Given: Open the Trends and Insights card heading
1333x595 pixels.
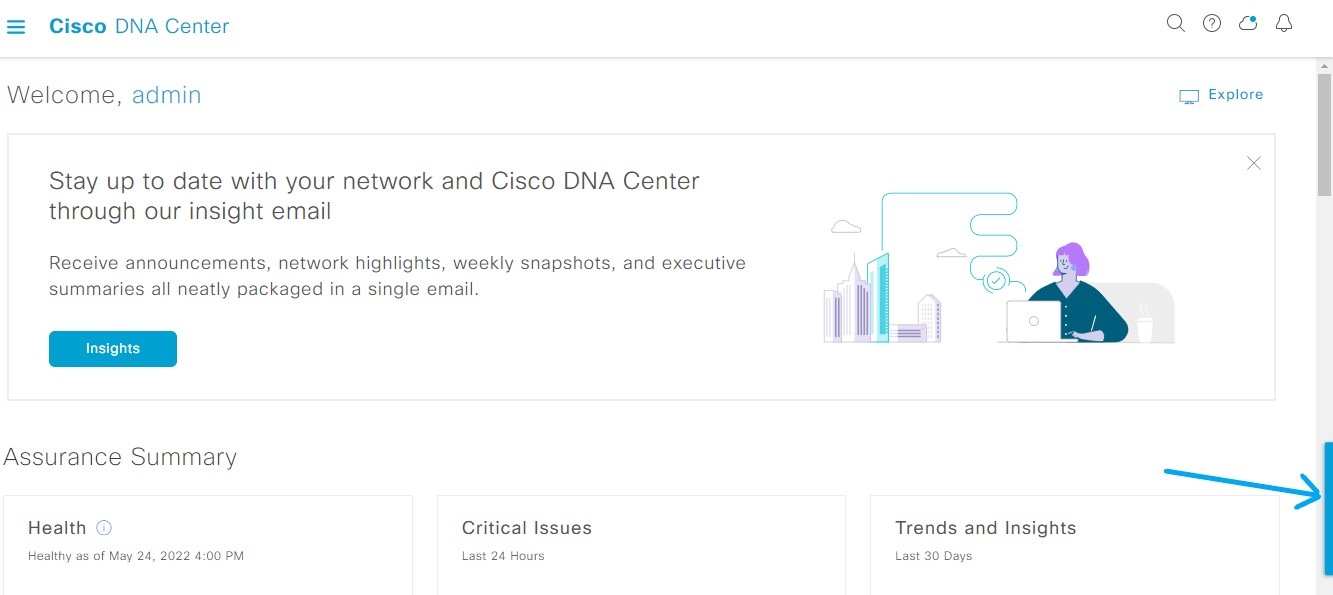Looking at the screenshot, I should pyautogui.click(x=985, y=528).
